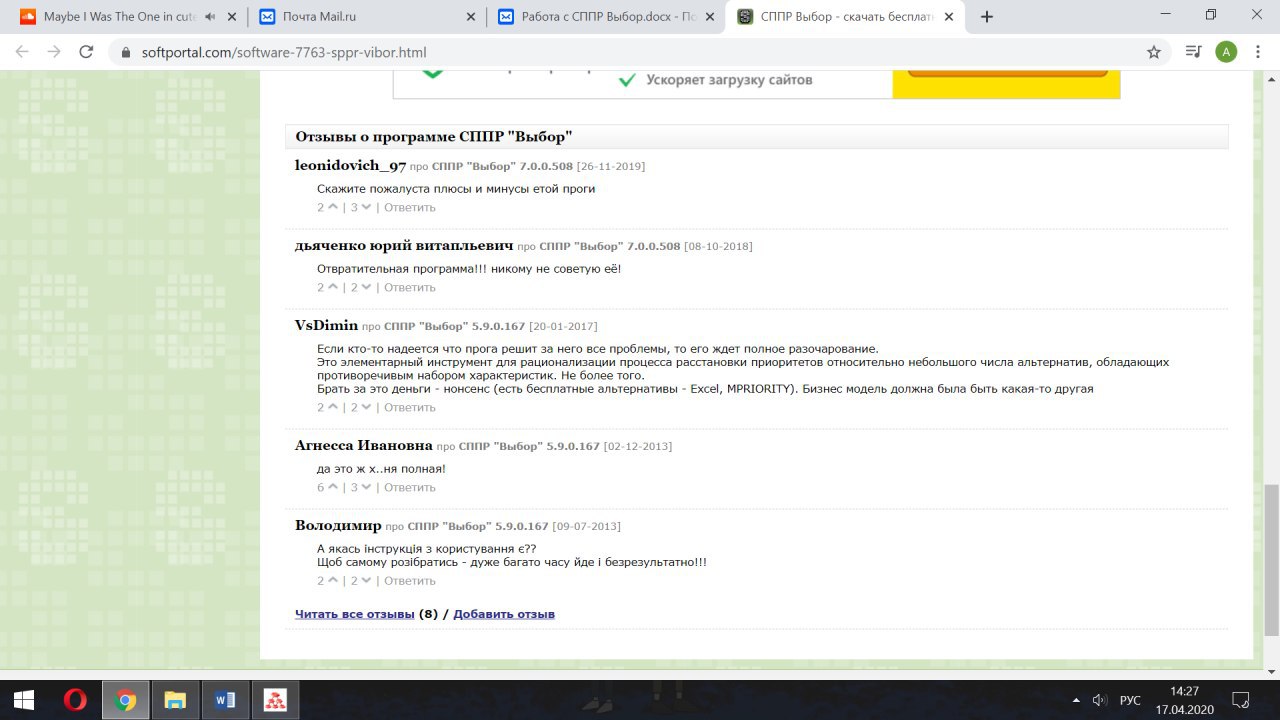Upvote Володимир's review
The height and width of the screenshot is (720, 1280).
pos(333,580)
